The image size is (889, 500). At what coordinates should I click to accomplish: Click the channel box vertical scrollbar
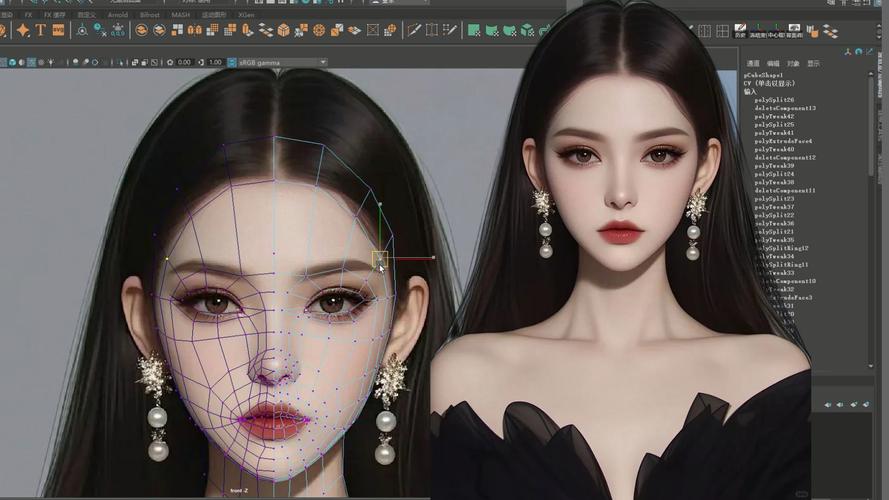click(x=871, y=125)
